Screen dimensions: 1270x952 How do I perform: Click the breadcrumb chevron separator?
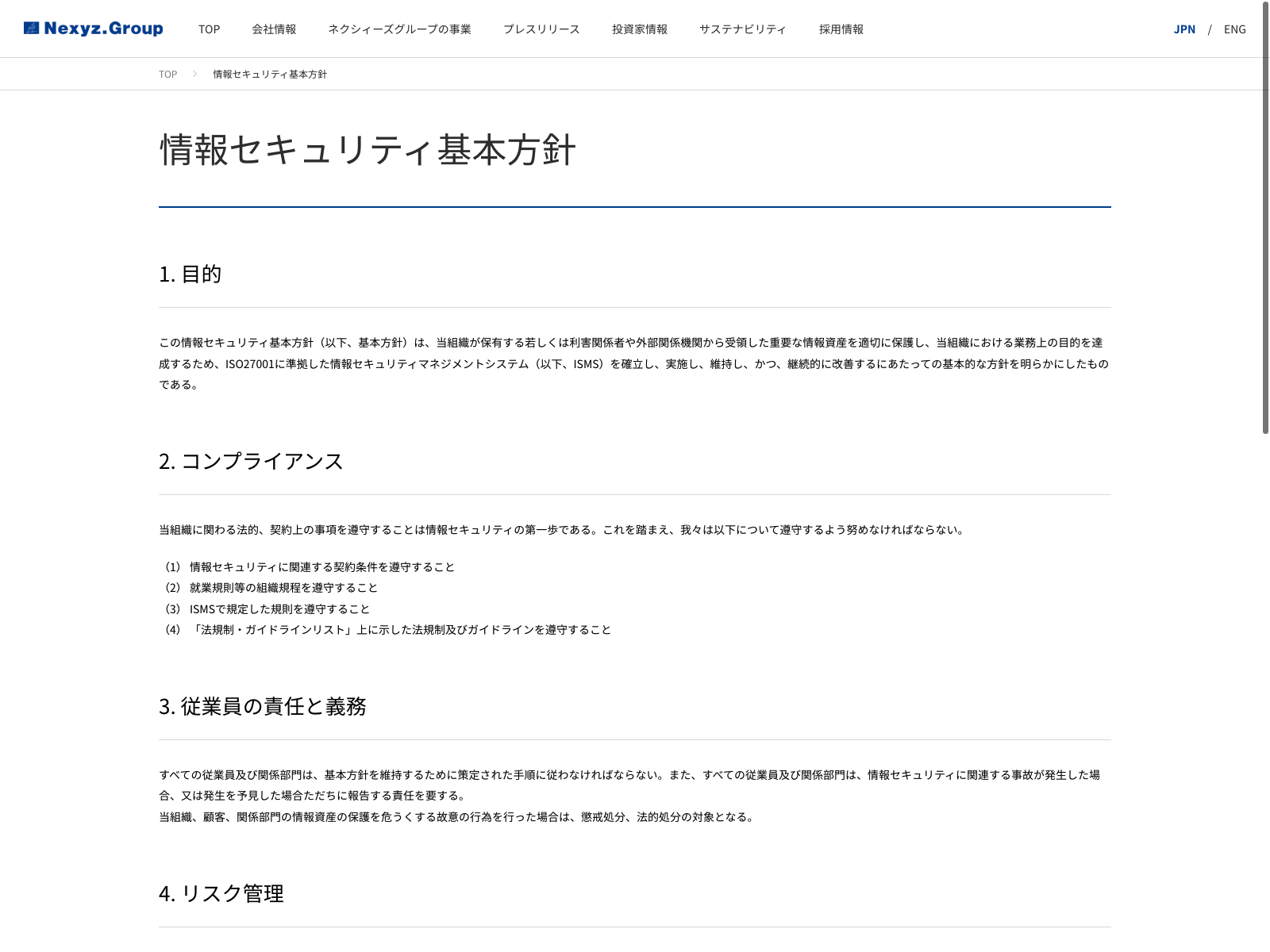[194, 75]
